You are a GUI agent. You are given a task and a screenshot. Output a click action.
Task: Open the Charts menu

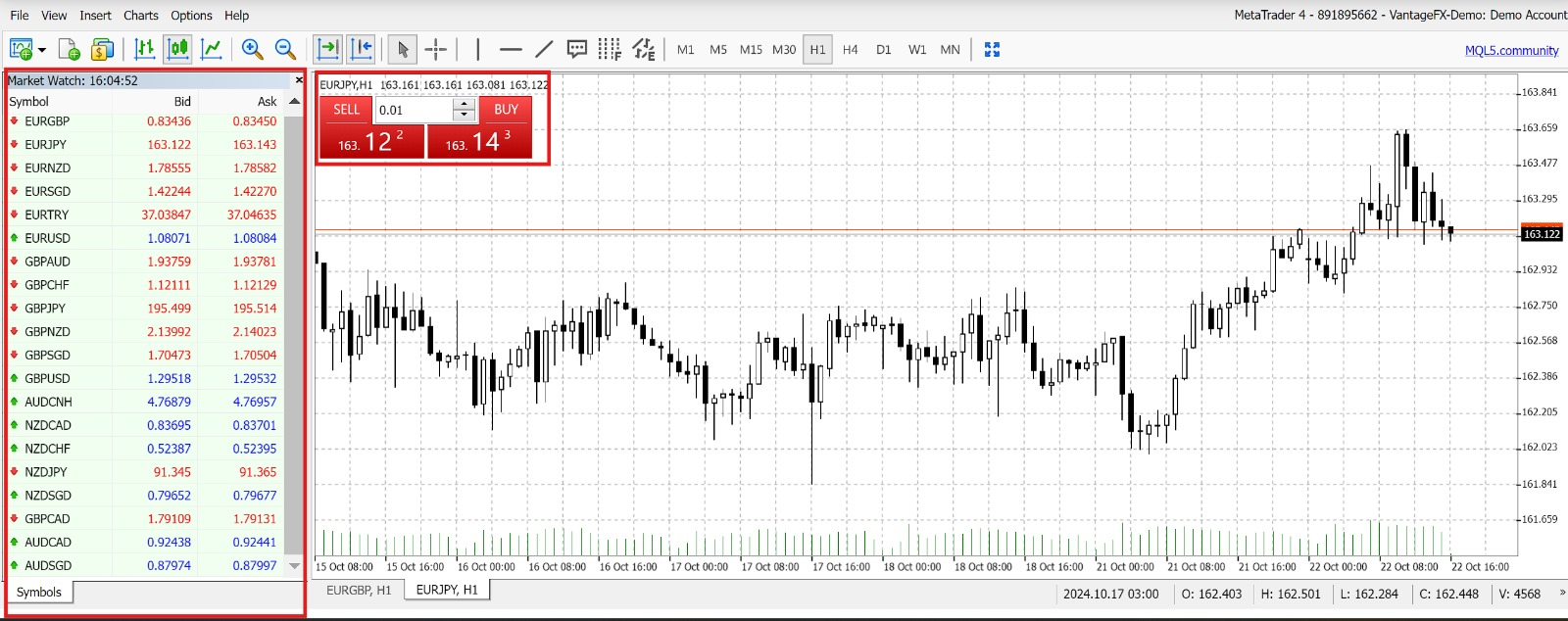140,15
